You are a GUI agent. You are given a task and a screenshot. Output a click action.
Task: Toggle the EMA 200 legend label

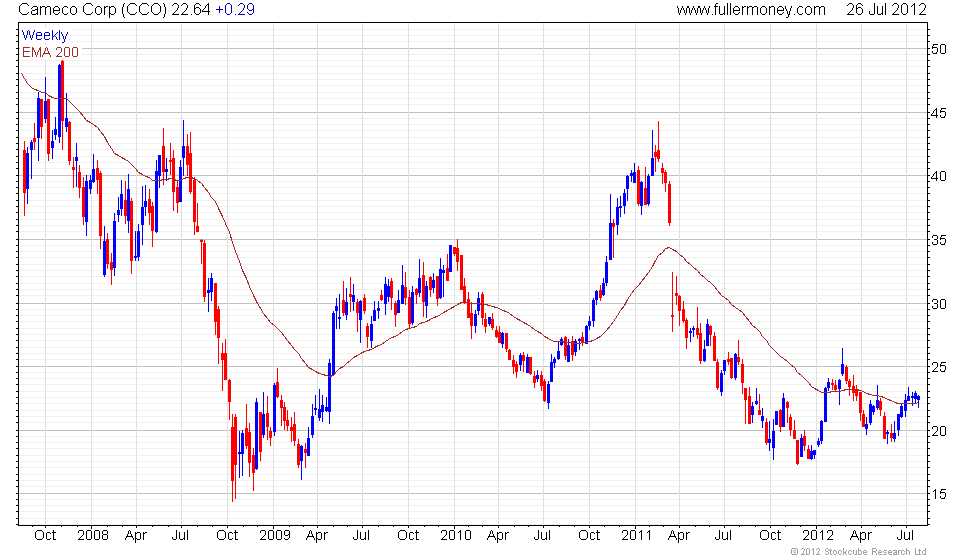(50, 51)
